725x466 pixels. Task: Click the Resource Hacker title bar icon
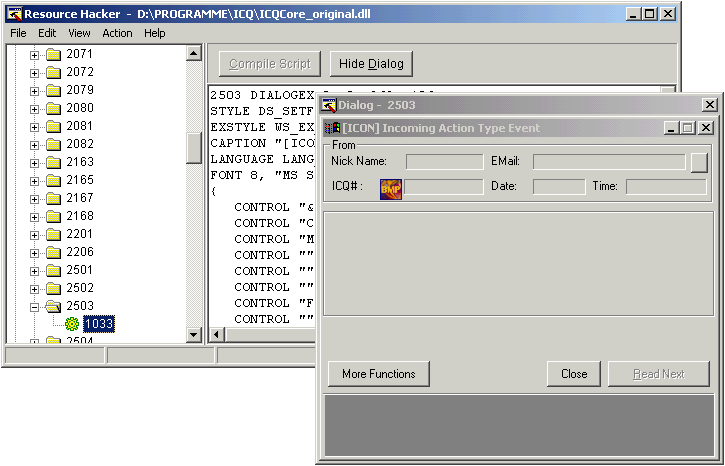[14, 14]
